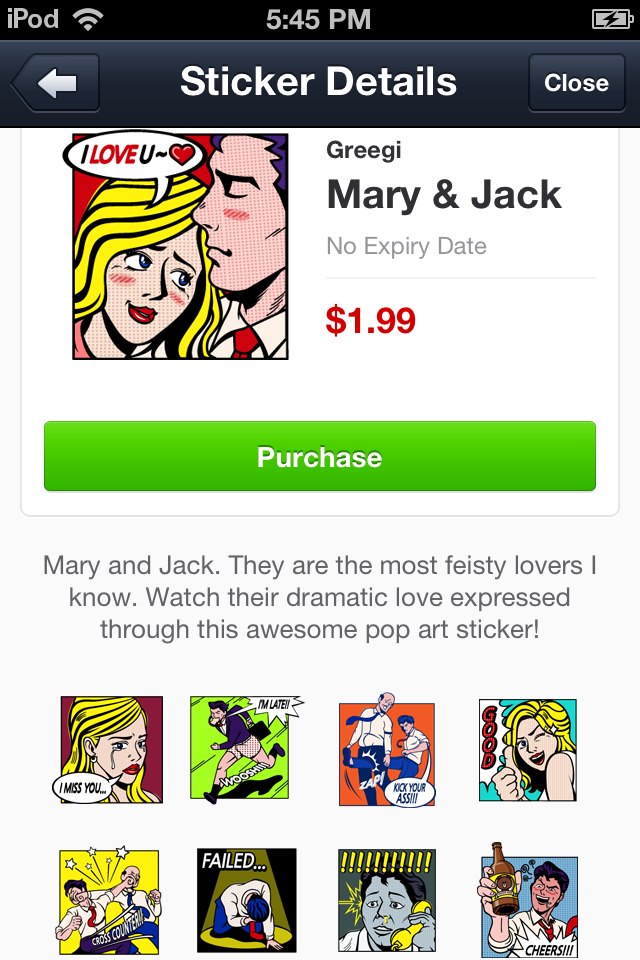This screenshot has width=640, height=960.
Task: Select the 'Cheers!!!' beer bottle sticker
Action: coord(528,900)
